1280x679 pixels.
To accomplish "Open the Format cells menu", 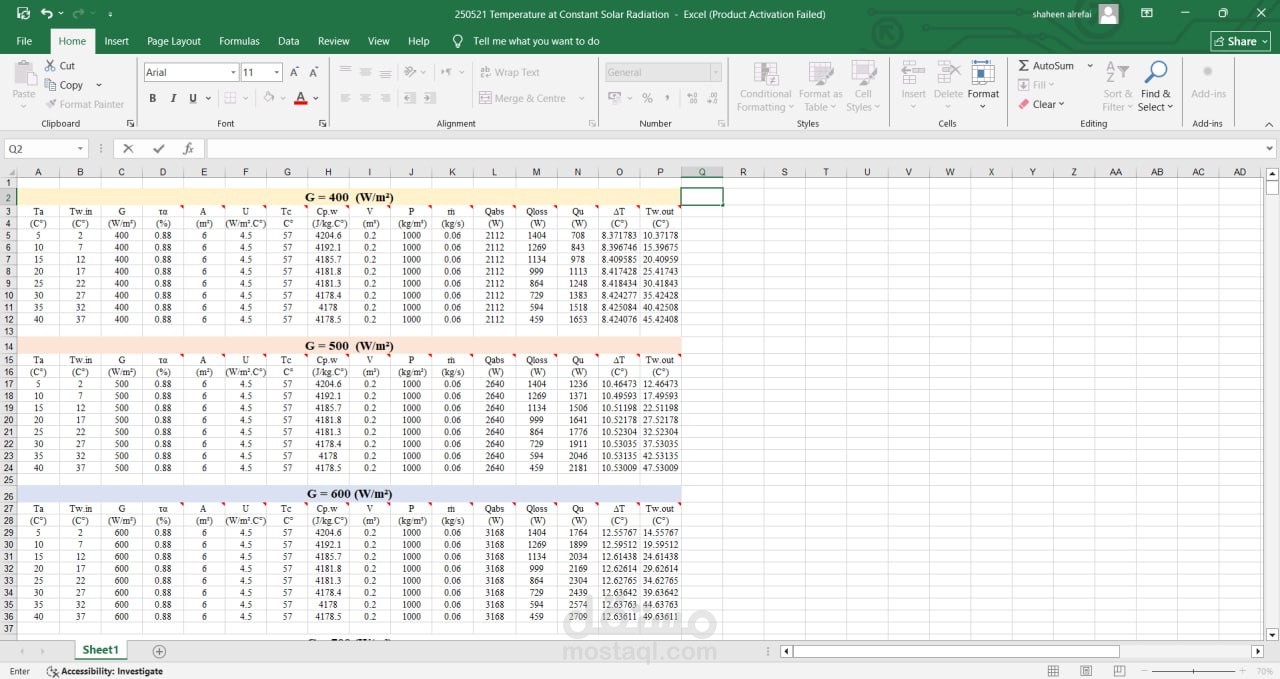I will (983, 86).
